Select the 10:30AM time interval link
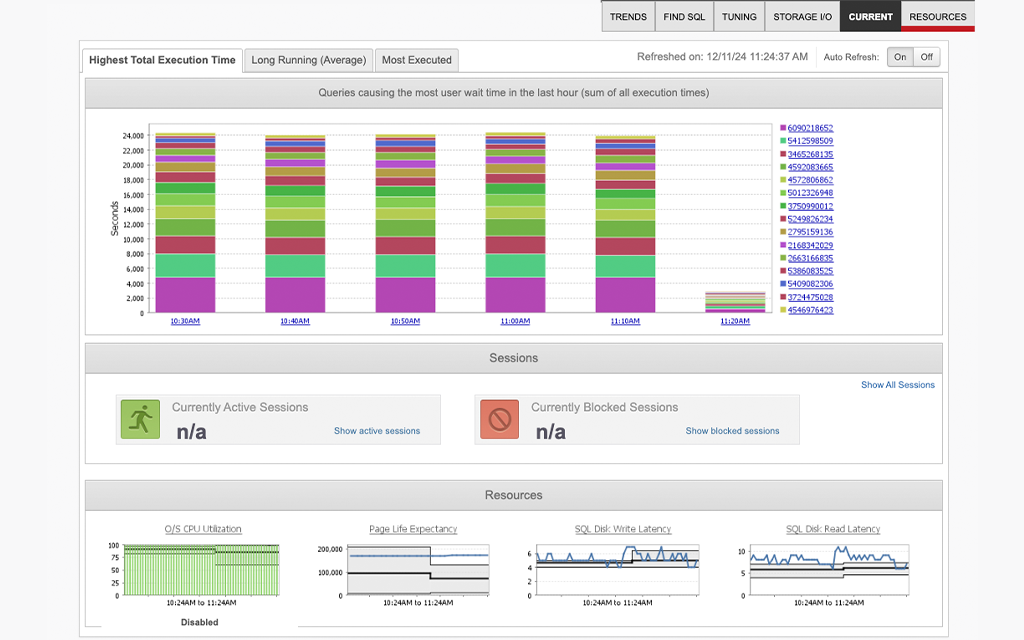The width and height of the screenshot is (1024, 640). tap(184, 321)
